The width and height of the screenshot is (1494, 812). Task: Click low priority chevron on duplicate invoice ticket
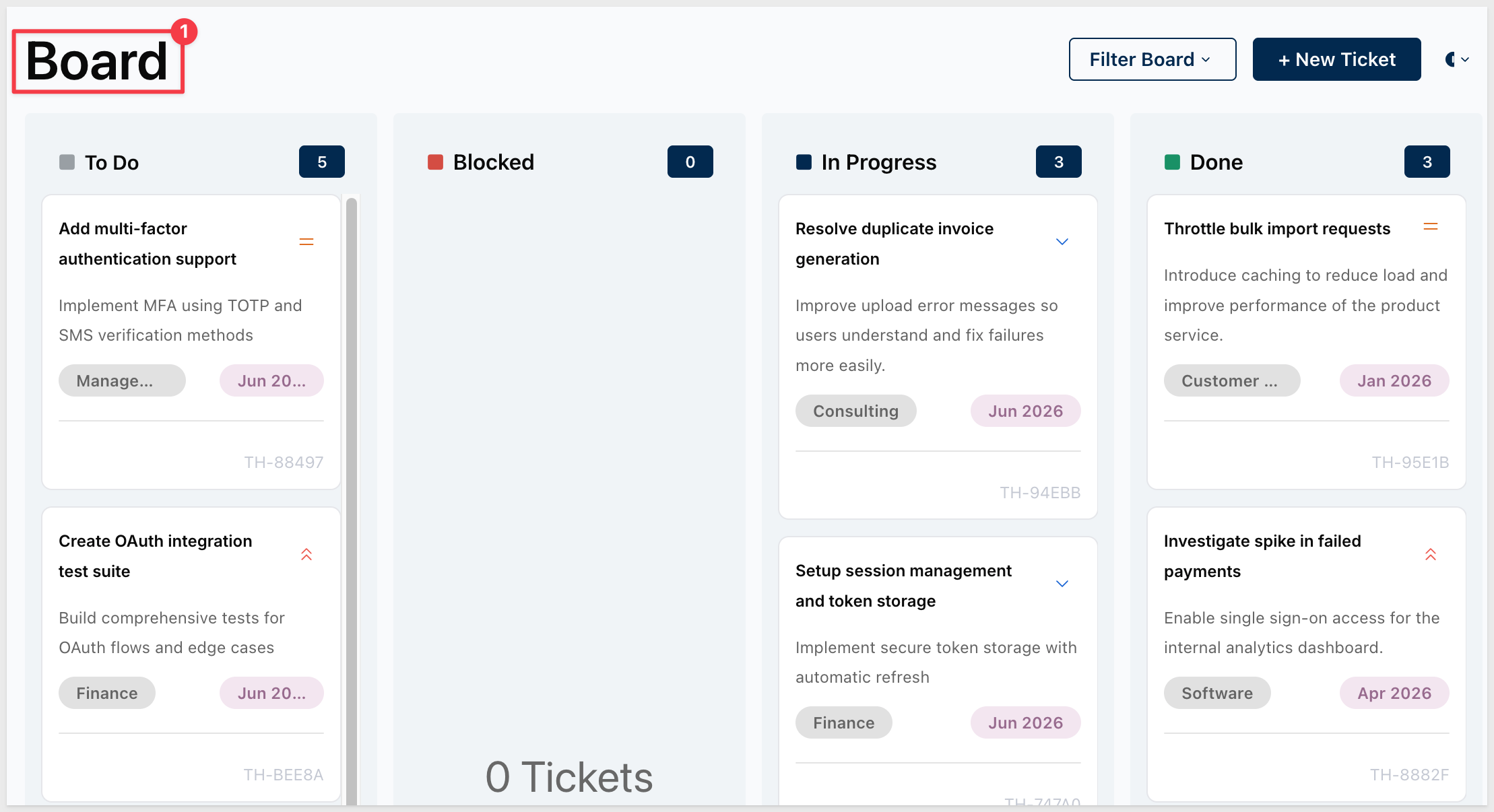(1062, 242)
